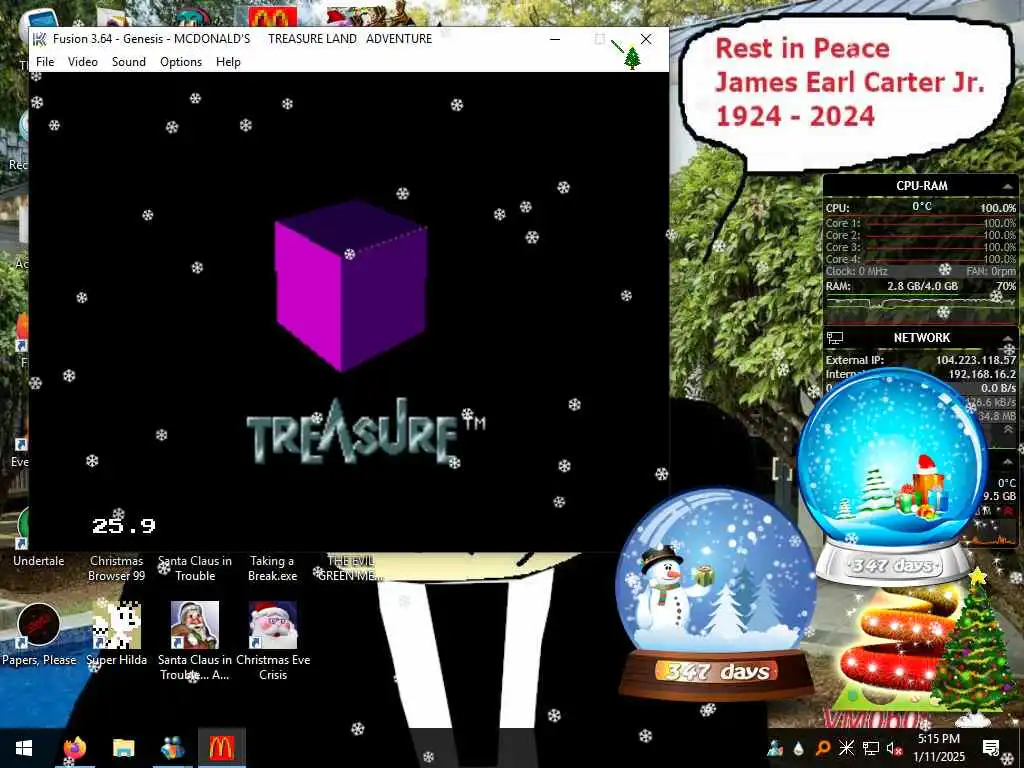Open the Messenger taskbar icon
The height and width of the screenshot is (768, 1024).
(172, 748)
